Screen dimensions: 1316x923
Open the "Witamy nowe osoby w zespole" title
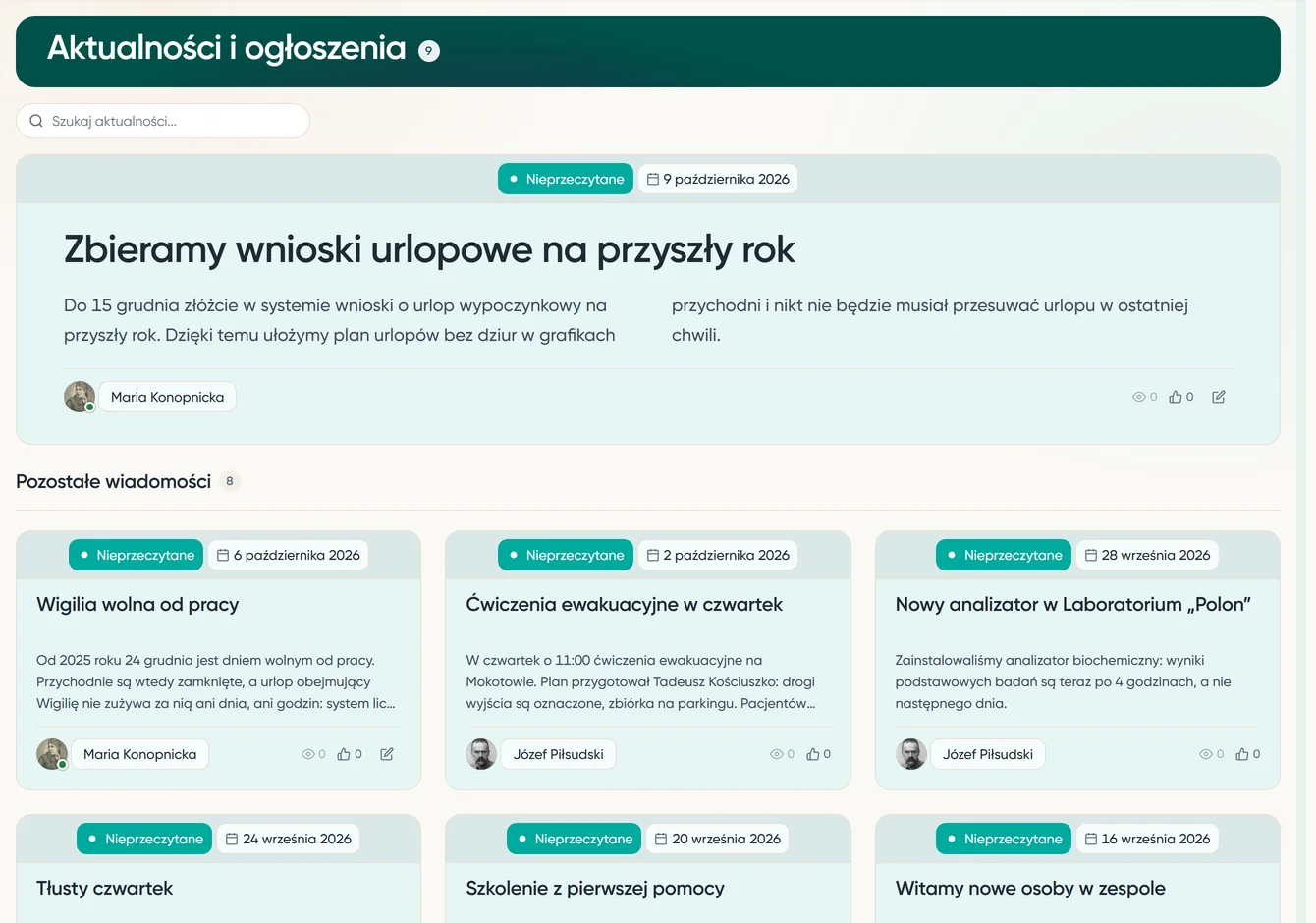1030,889
